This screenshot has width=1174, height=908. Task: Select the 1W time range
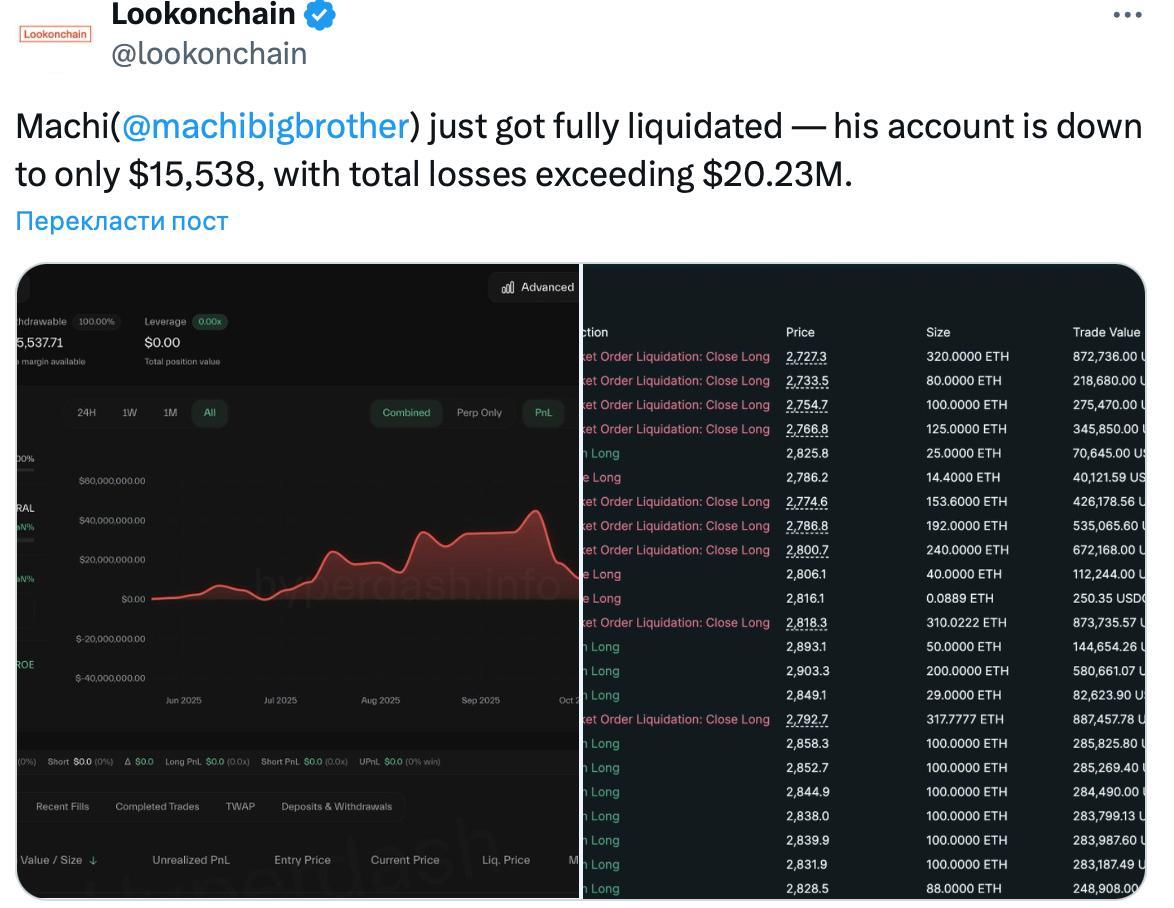[x=130, y=413]
